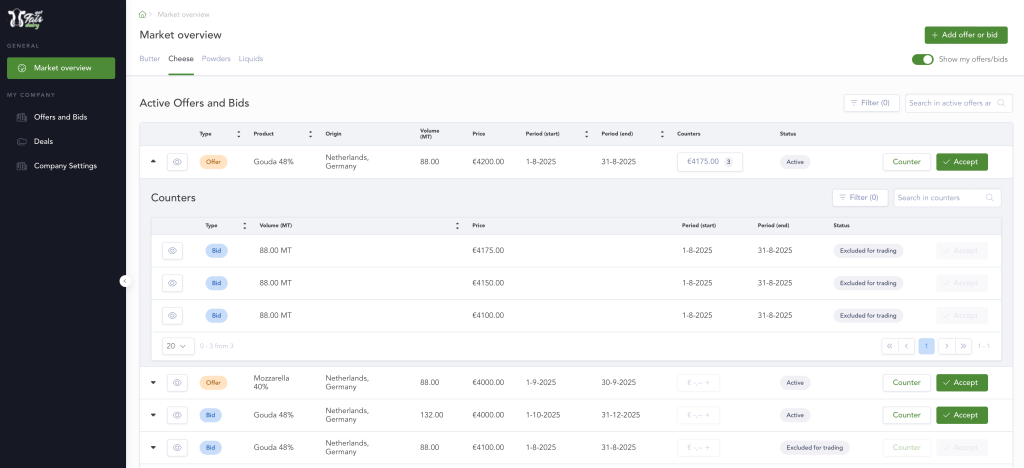Sort by Product column arrows

point(310,134)
